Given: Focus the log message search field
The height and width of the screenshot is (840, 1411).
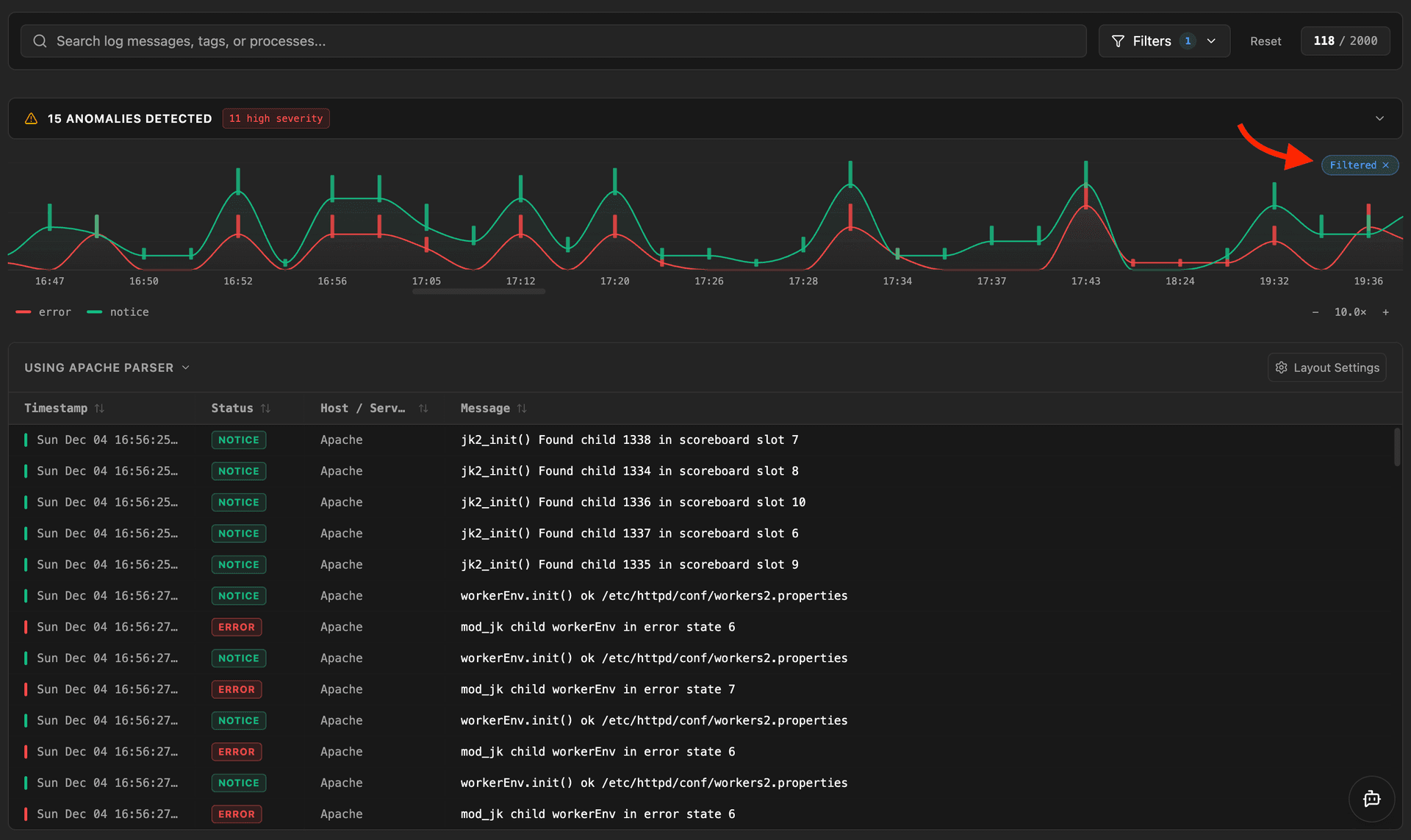Looking at the screenshot, I should [x=553, y=41].
